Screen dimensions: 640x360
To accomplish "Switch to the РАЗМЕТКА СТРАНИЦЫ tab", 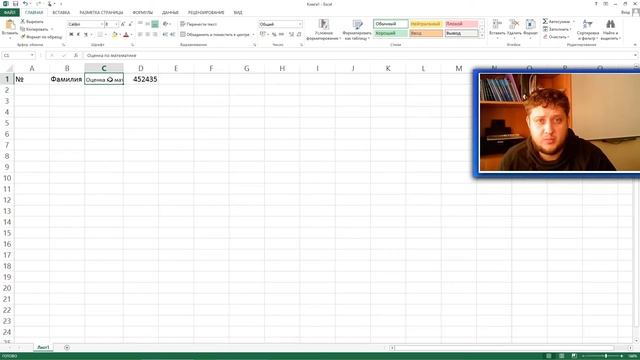I will pyautogui.click(x=101, y=12).
